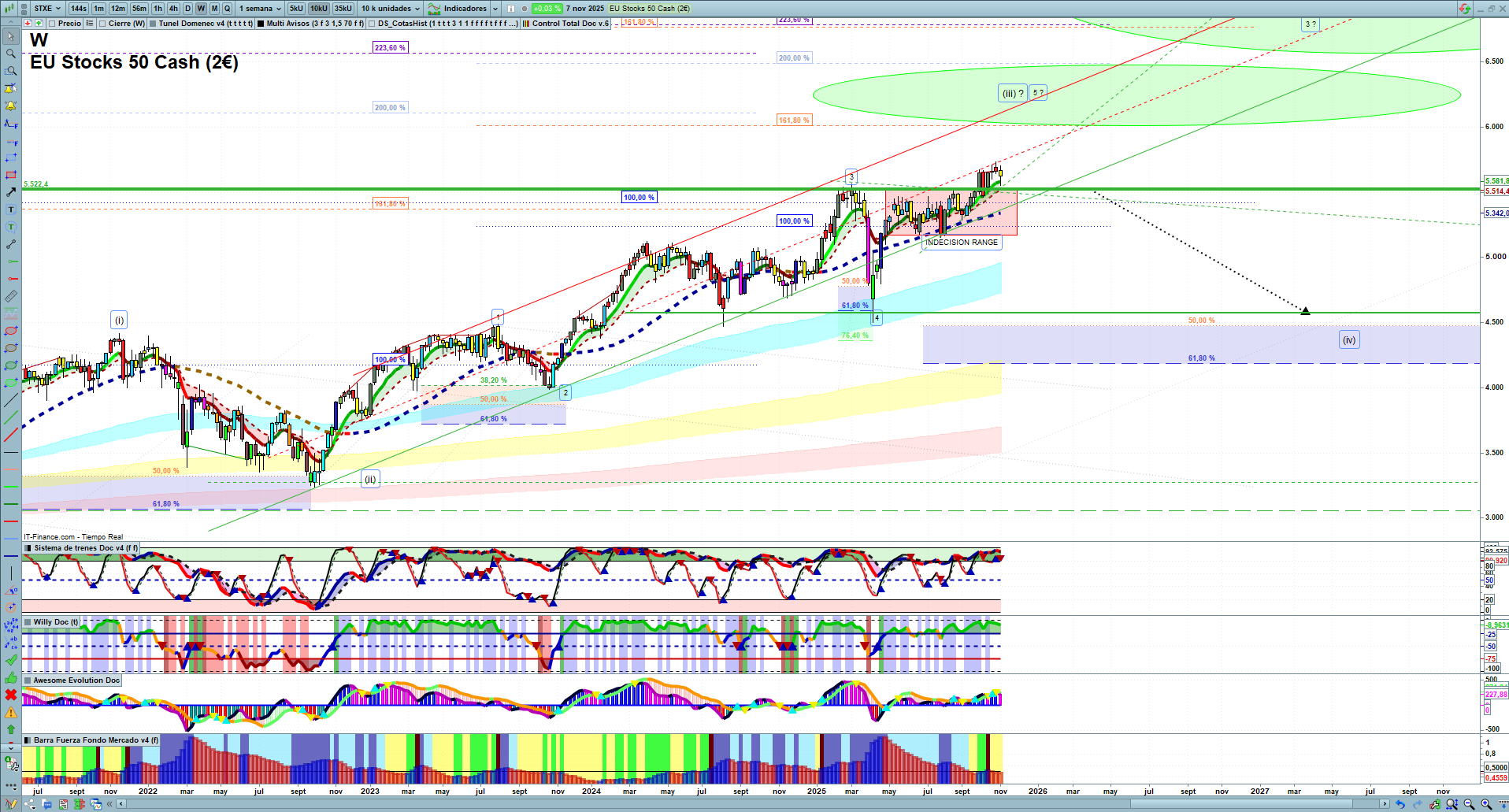This screenshot has height=812, width=1509.
Task: Select the red filled rectangle tool
Action: (11, 175)
